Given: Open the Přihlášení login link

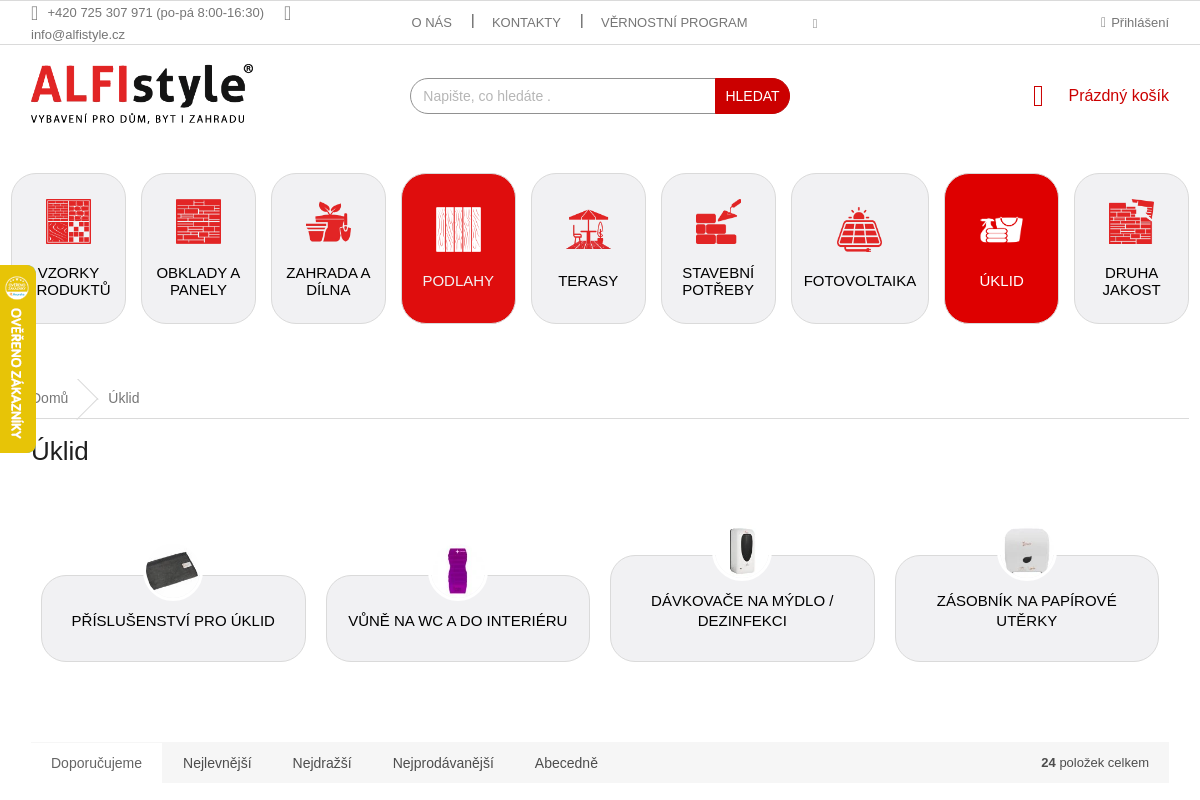Looking at the screenshot, I should (1139, 23).
